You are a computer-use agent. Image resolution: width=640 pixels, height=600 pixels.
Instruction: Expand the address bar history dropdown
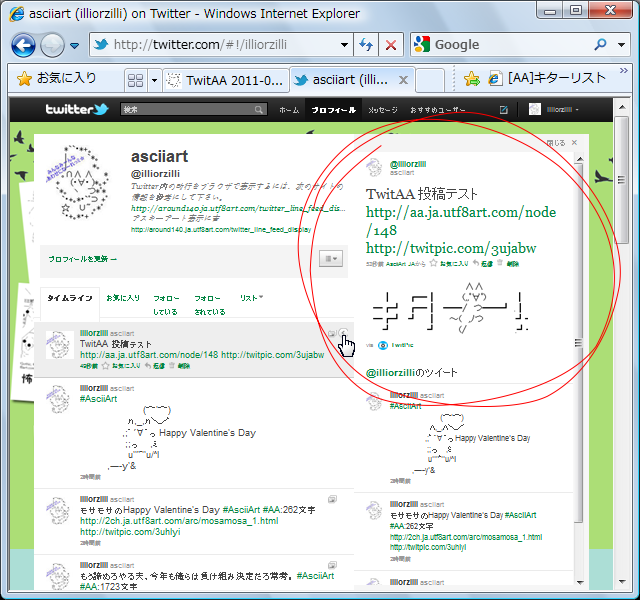pyautogui.click(x=344, y=44)
